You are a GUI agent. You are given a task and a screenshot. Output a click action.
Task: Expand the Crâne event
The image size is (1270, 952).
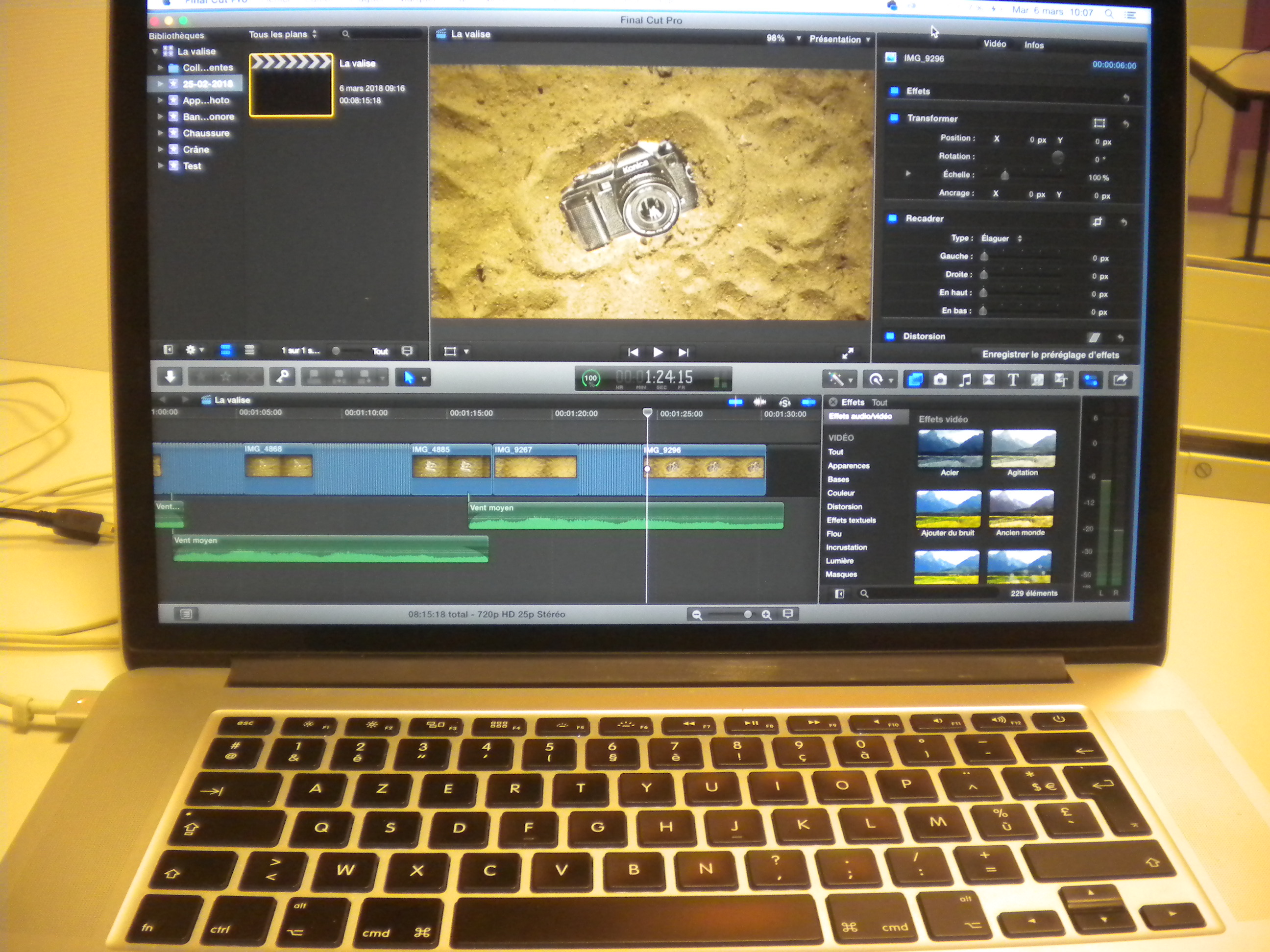pyautogui.click(x=160, y=149)
